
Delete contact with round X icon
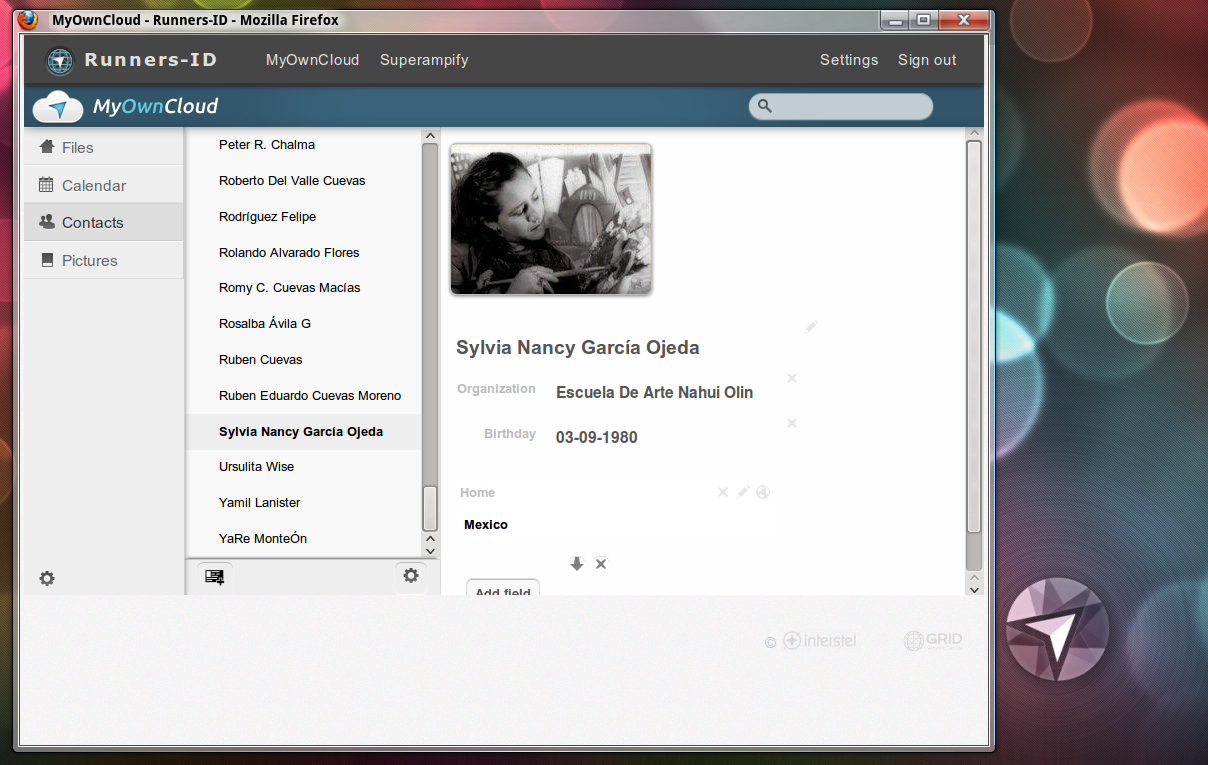point(601,564)
